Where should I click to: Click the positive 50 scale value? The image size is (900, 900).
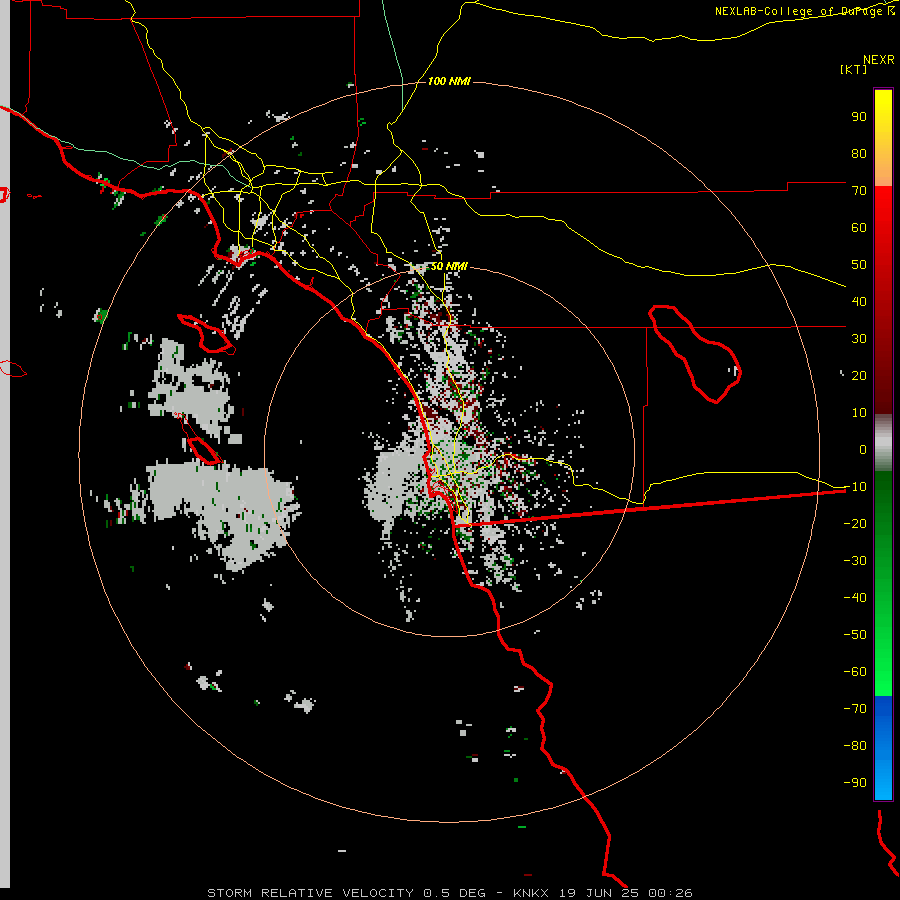tap(859, 265)
